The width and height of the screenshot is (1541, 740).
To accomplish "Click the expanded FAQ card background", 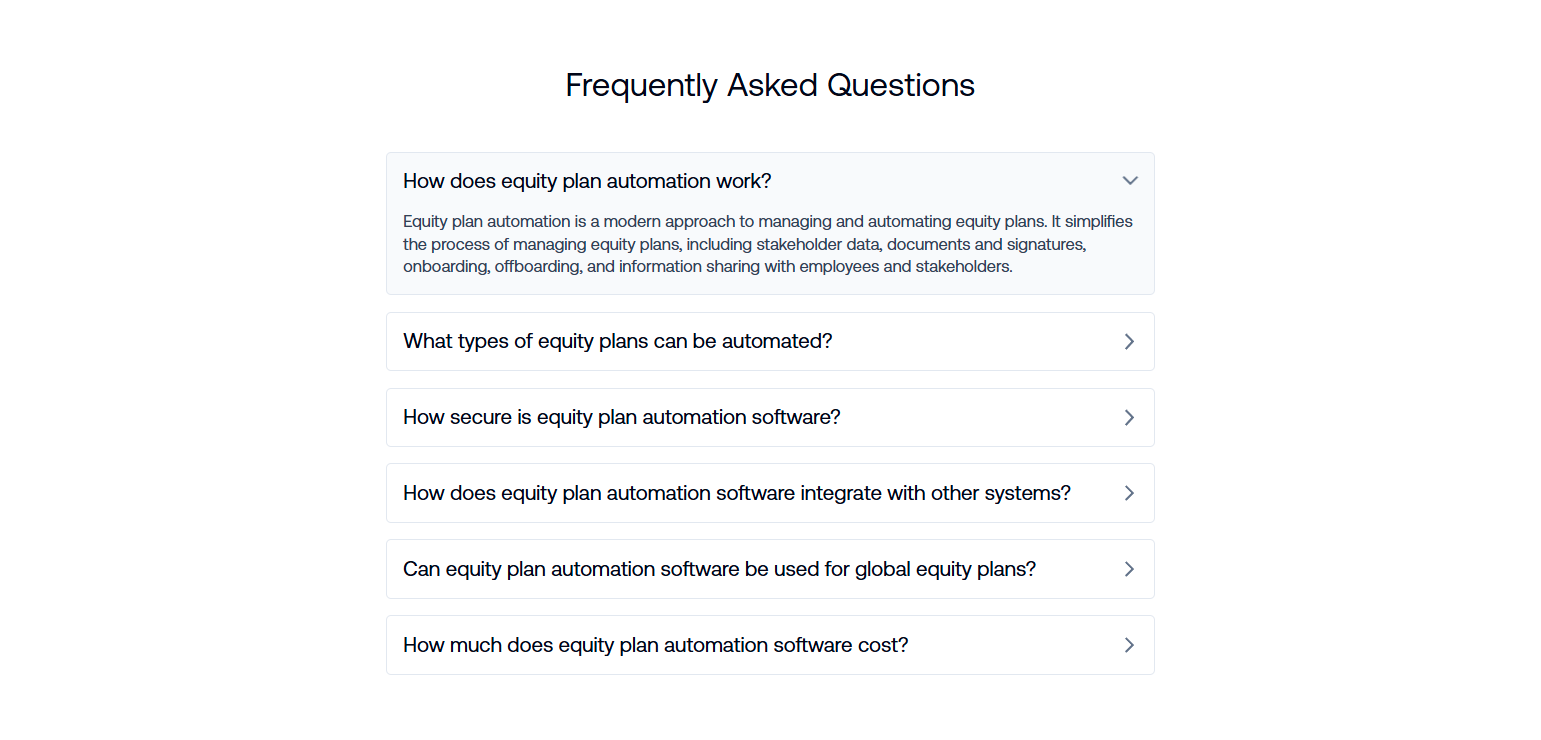I will 770,224.
